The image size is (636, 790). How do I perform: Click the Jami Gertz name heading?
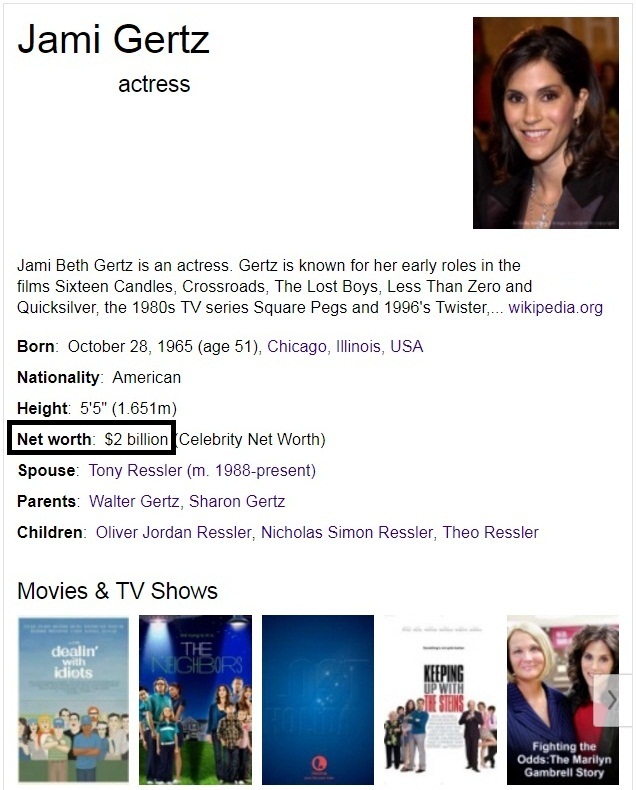[113, 39]
